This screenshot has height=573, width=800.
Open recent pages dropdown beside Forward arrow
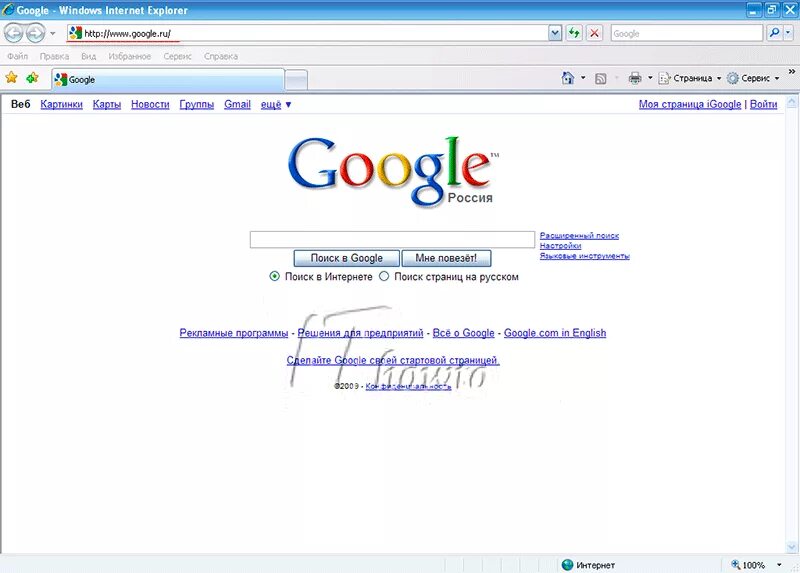53,34
